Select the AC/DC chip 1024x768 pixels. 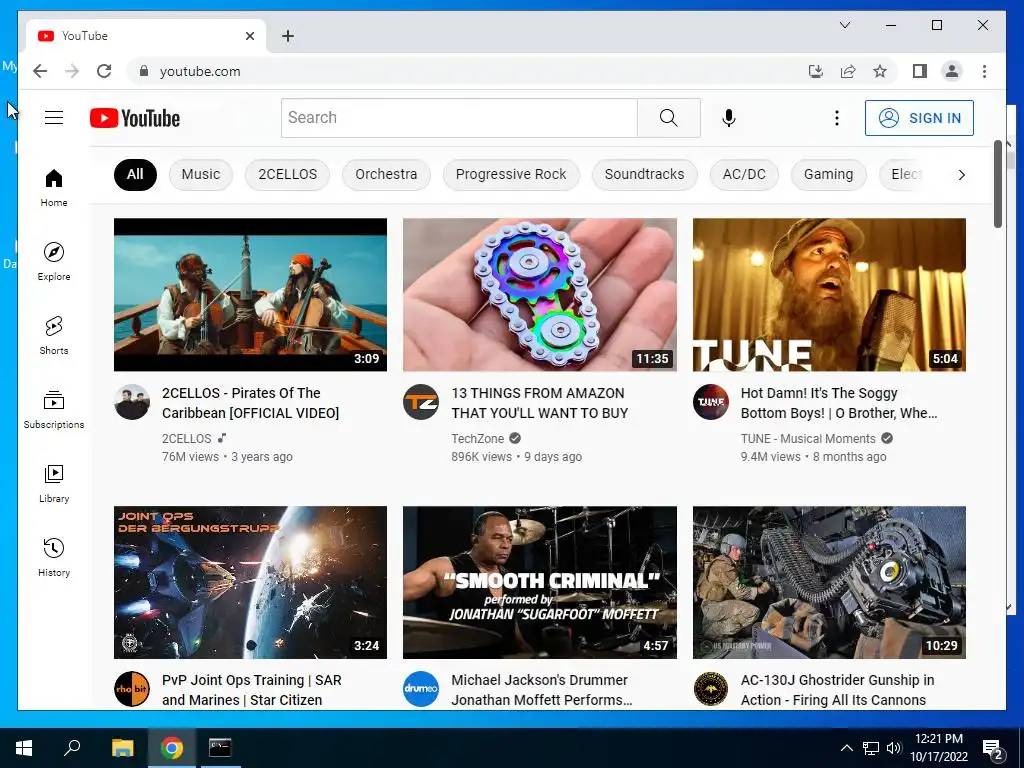click(744, 174)
